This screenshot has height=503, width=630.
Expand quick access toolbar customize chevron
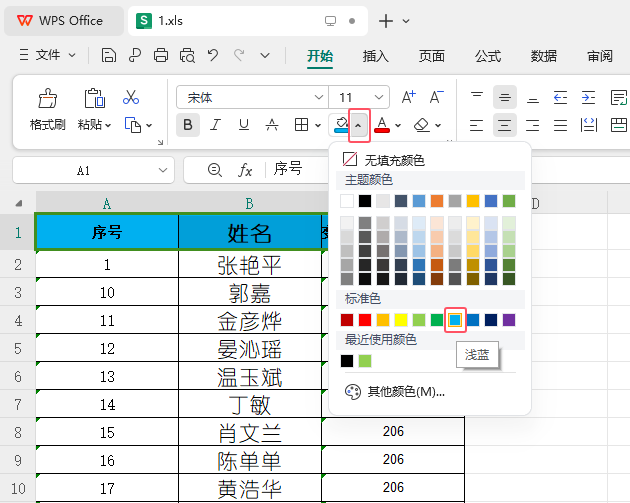[265, 55]
